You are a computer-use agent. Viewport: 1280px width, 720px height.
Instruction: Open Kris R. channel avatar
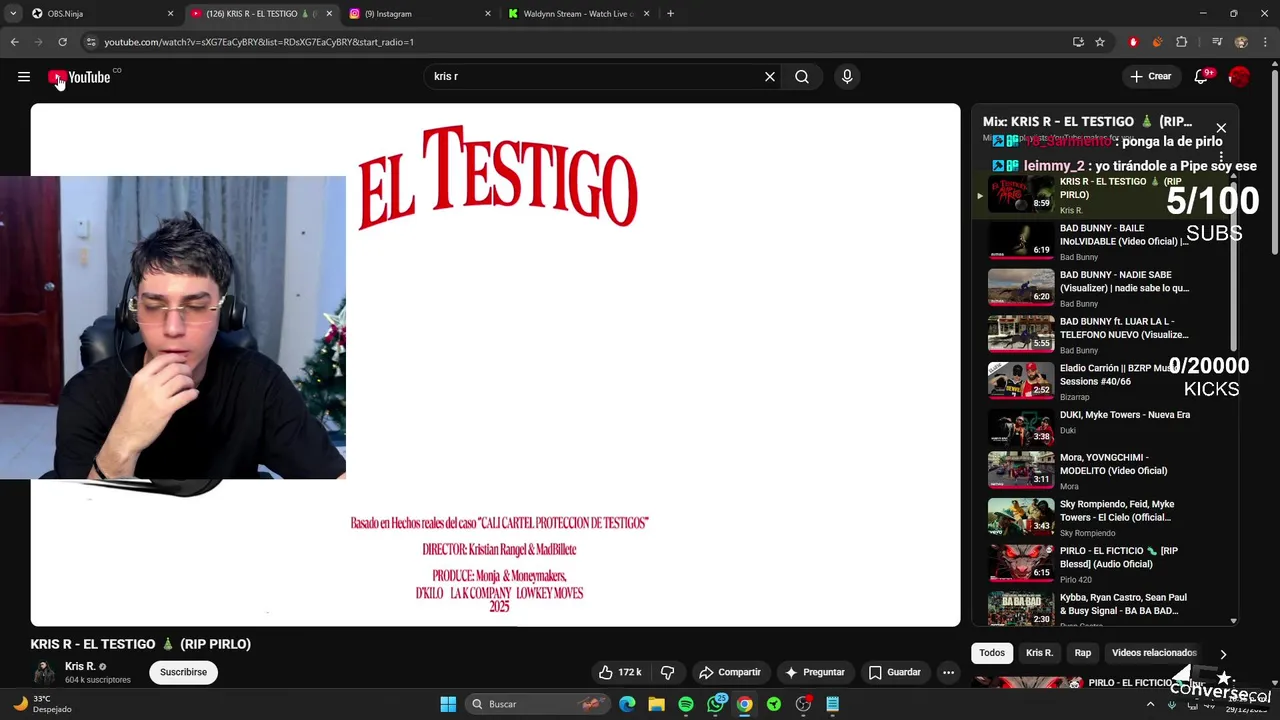pos(44,672)
